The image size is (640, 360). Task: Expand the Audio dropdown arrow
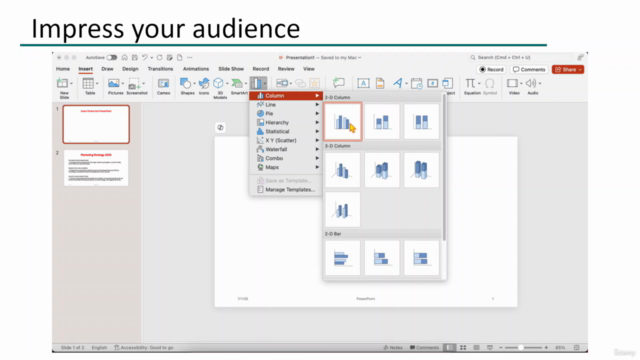[540, 84]
